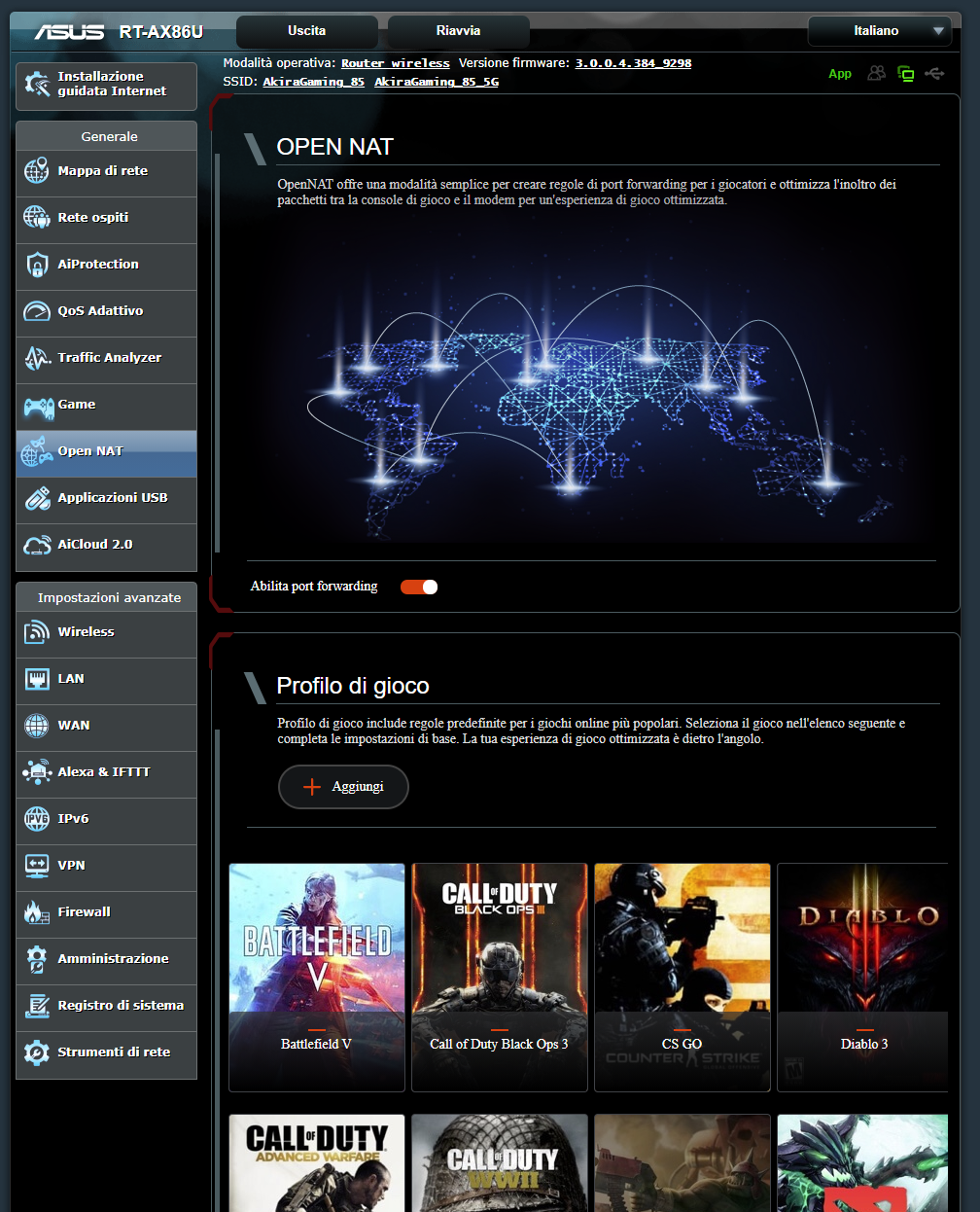This screenshot has width=980, height=1212.
Task: Open Rete ospiti menu item
Action: (x=106, y=220)
